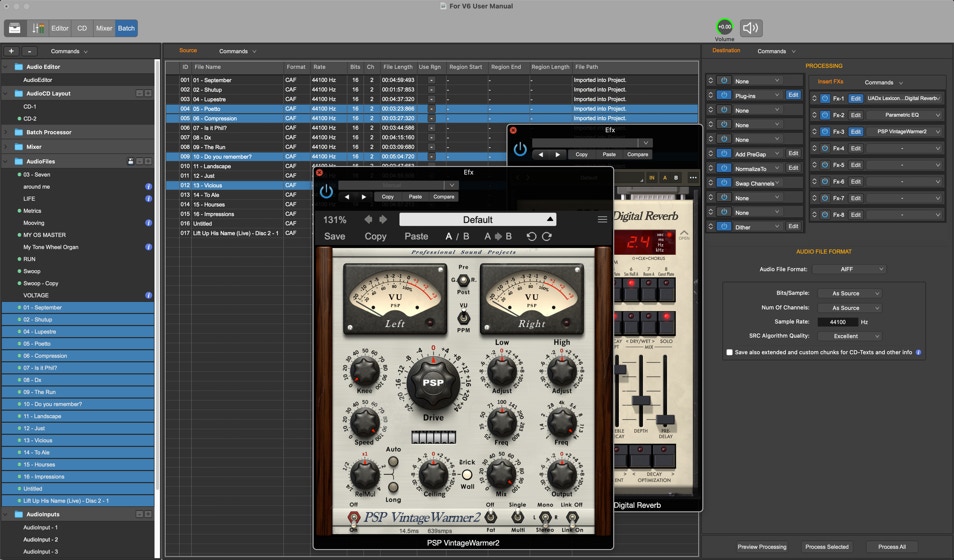Toggle the power button for Fx-3
Screen dimensions: 954x560
tap(825, 132)
